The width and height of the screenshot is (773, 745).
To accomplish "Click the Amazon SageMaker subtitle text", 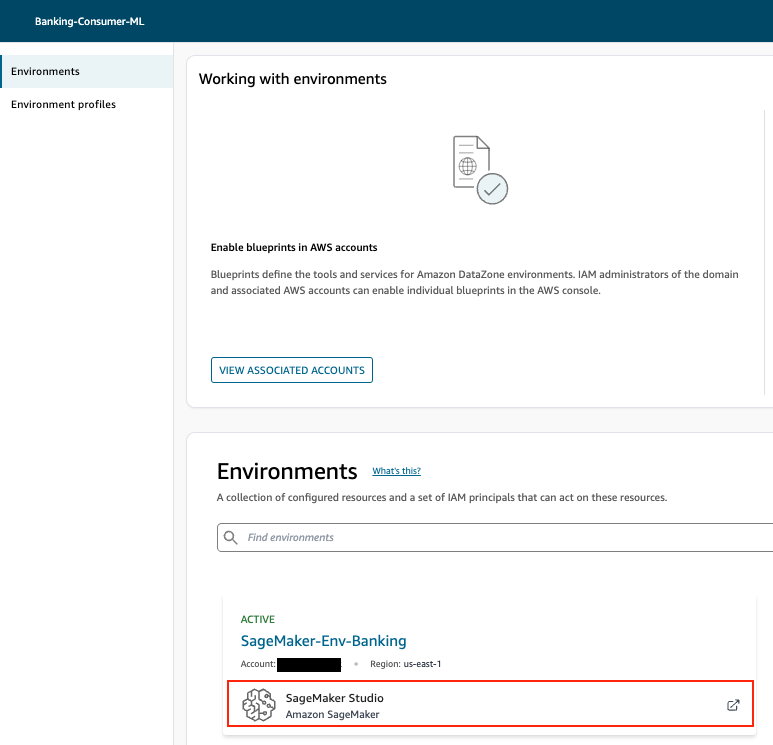I will (x=333, y=714).
